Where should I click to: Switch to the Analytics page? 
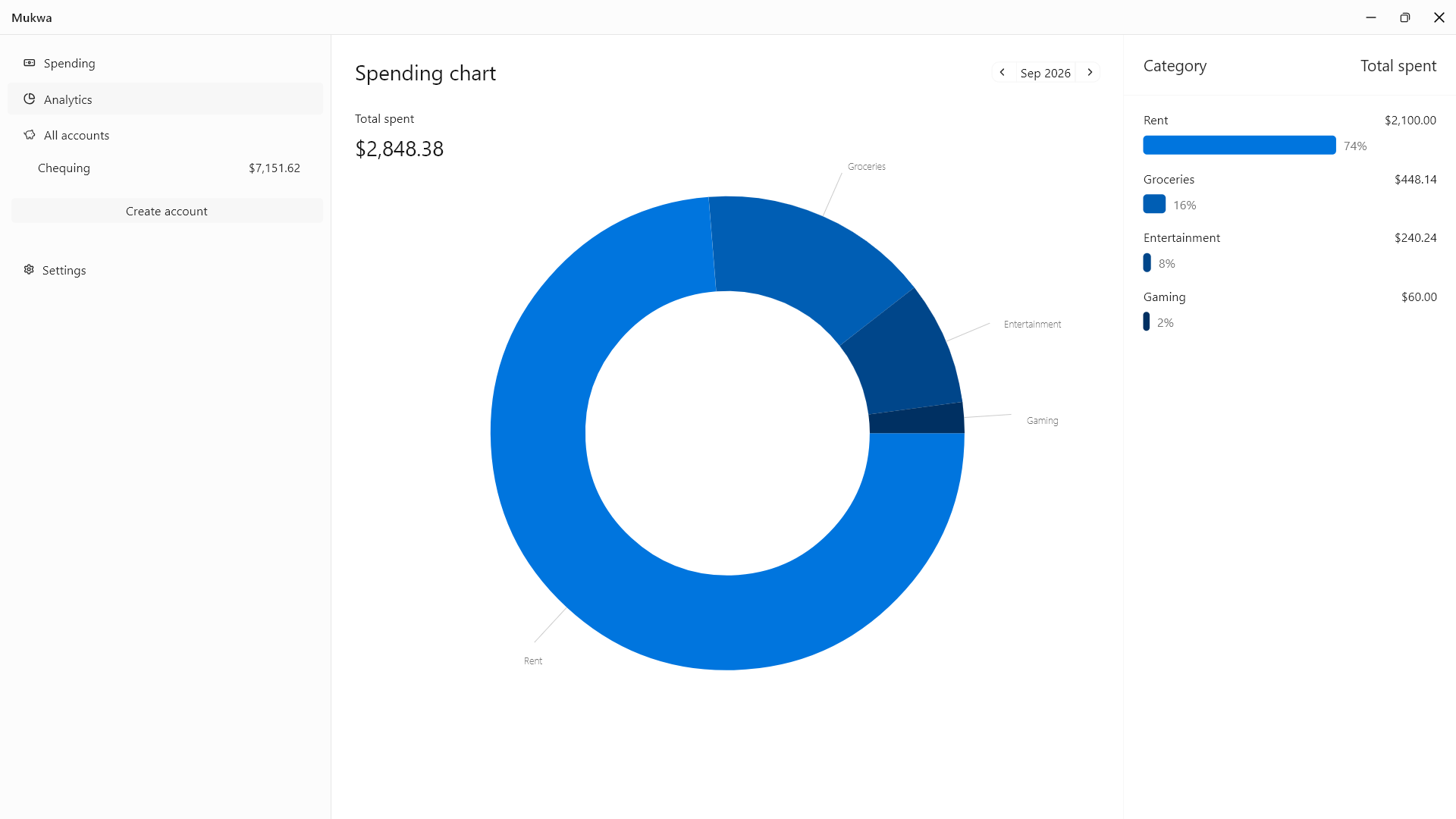pyautogui.click(x=165, y=99)
